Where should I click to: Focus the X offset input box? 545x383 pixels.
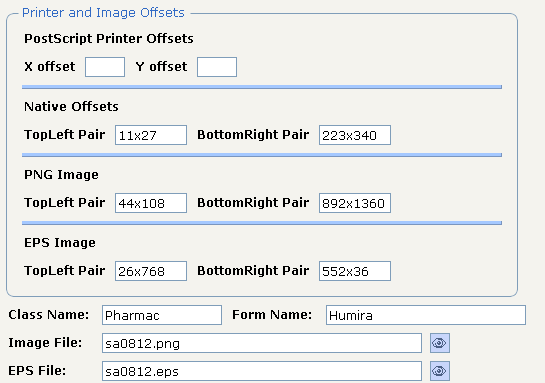105,67
